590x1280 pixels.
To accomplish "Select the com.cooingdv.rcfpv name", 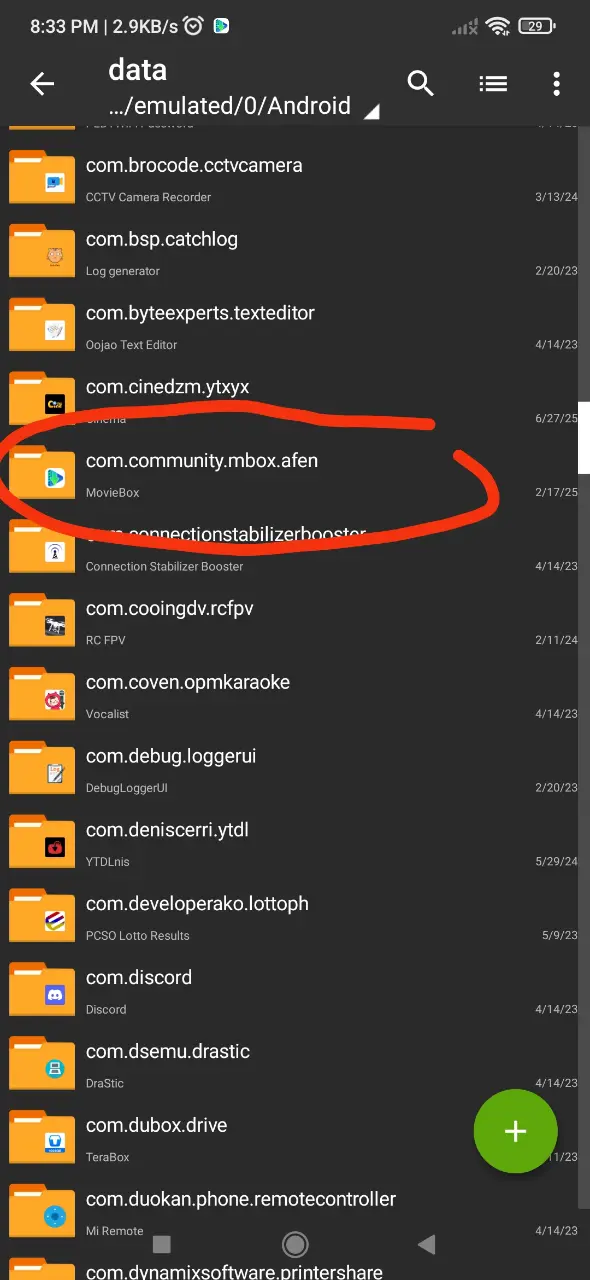I will (170, 608).
